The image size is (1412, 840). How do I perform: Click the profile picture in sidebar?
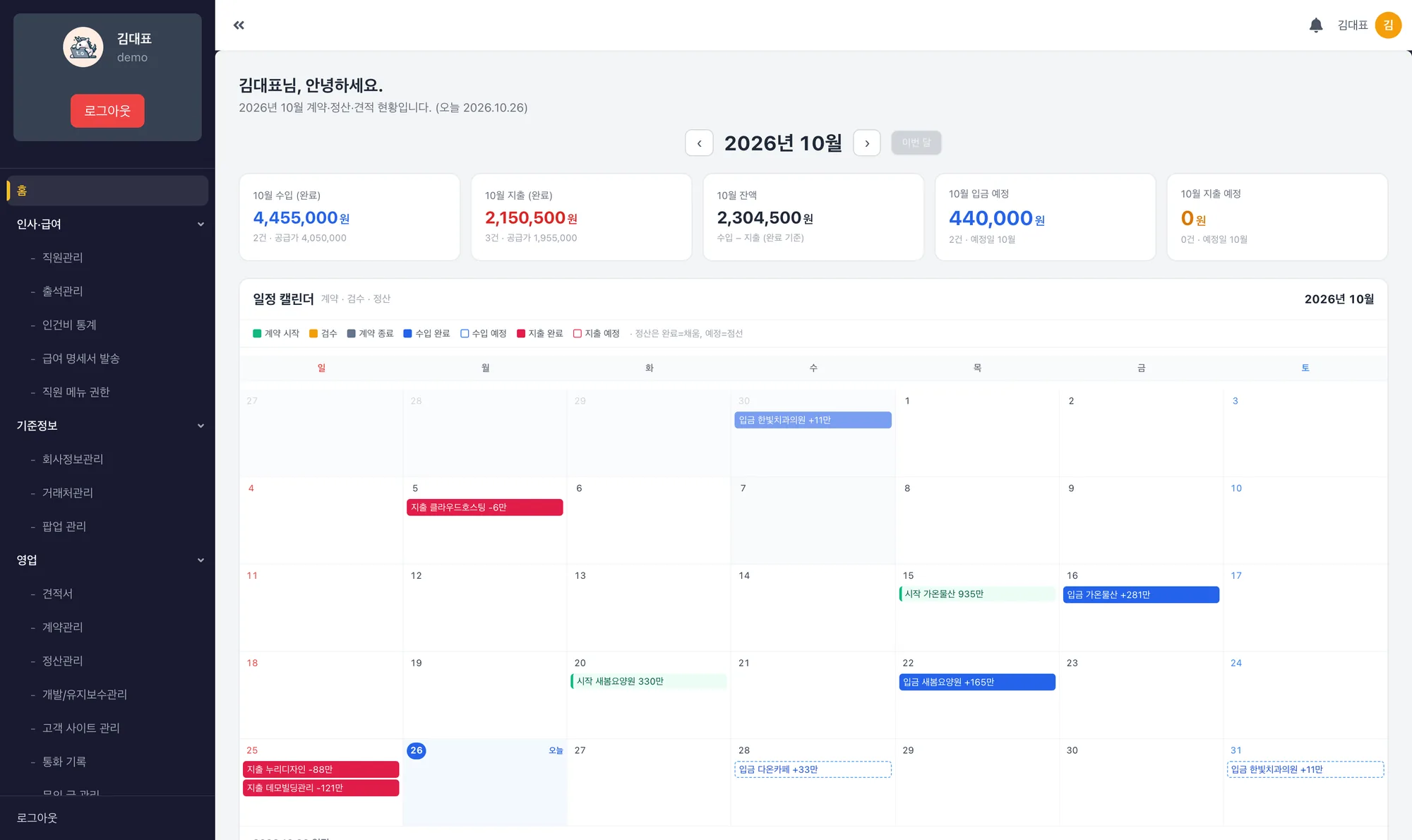[x=83, y=47]
